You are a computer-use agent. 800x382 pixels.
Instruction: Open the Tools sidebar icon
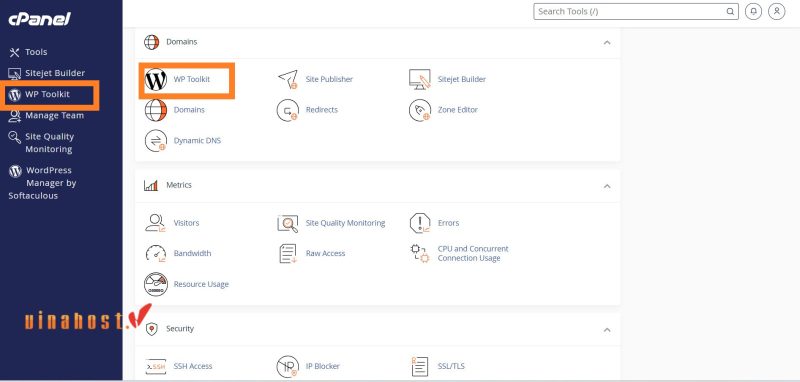tap(14, 52)
